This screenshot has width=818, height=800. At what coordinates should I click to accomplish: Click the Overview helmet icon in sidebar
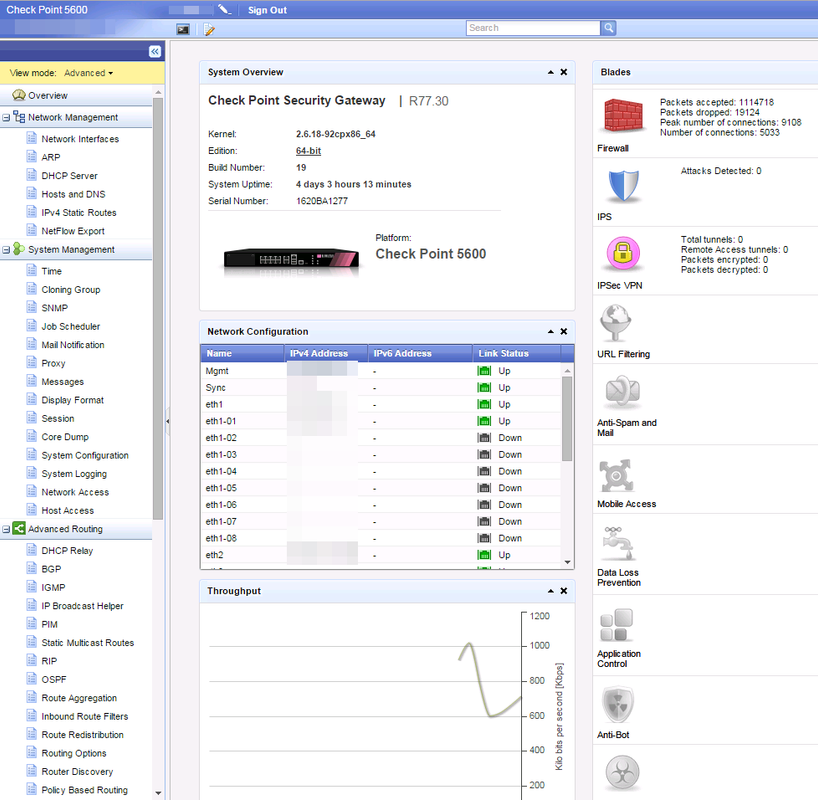pyautogui.click(x=19, y=95)
